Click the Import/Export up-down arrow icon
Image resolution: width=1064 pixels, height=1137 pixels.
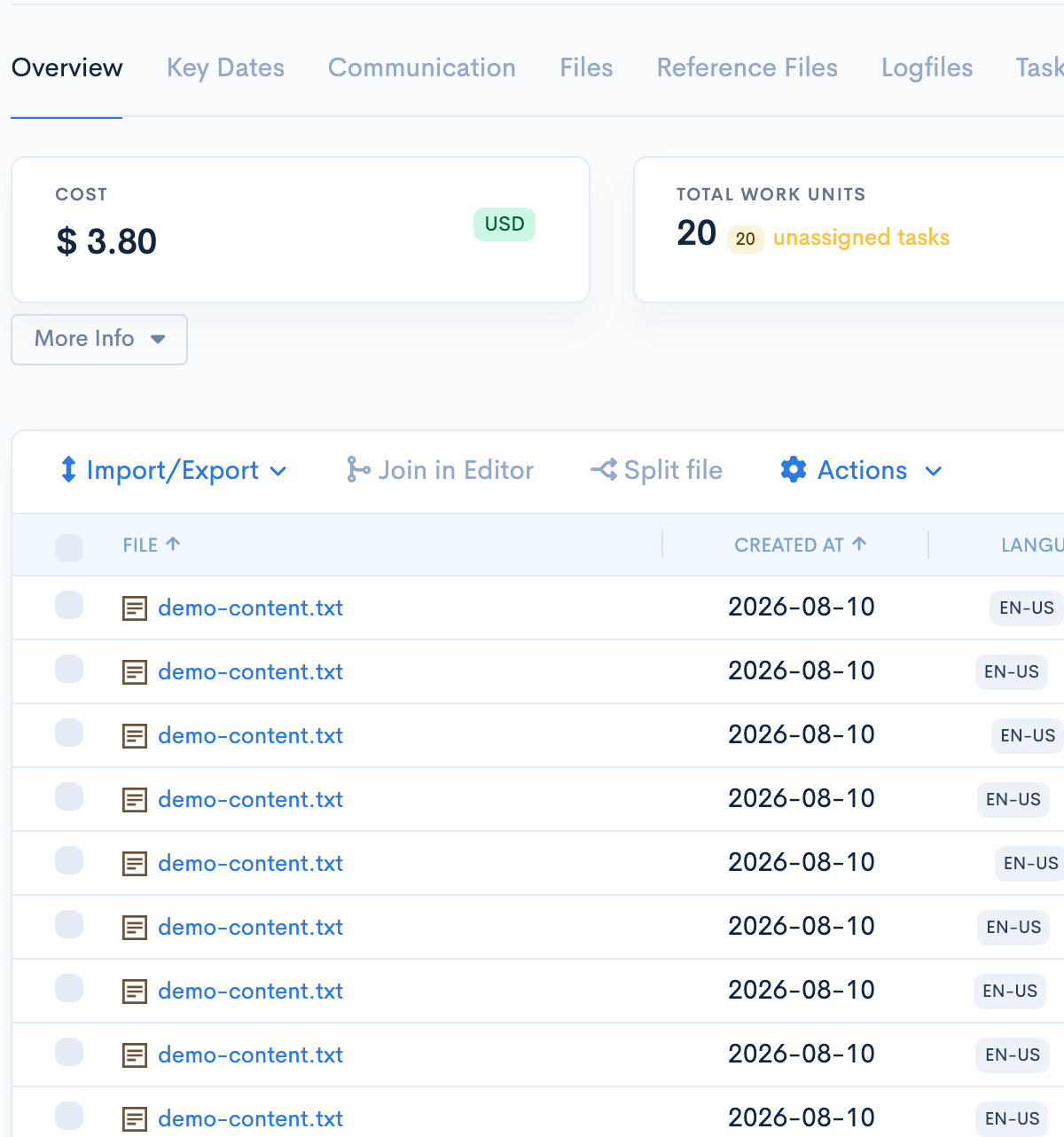point(68,469)
